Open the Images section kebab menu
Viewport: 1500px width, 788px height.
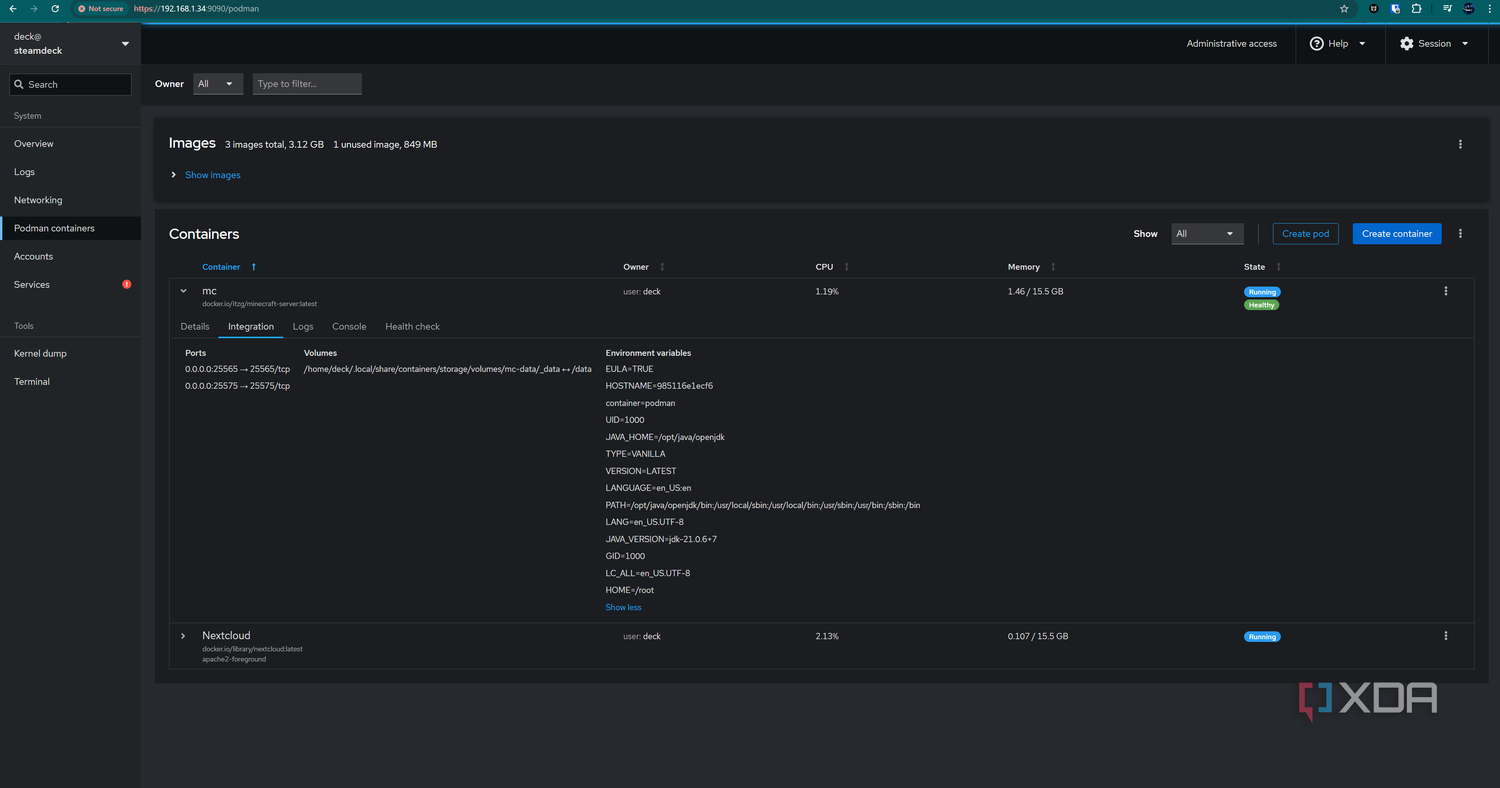1460,144
